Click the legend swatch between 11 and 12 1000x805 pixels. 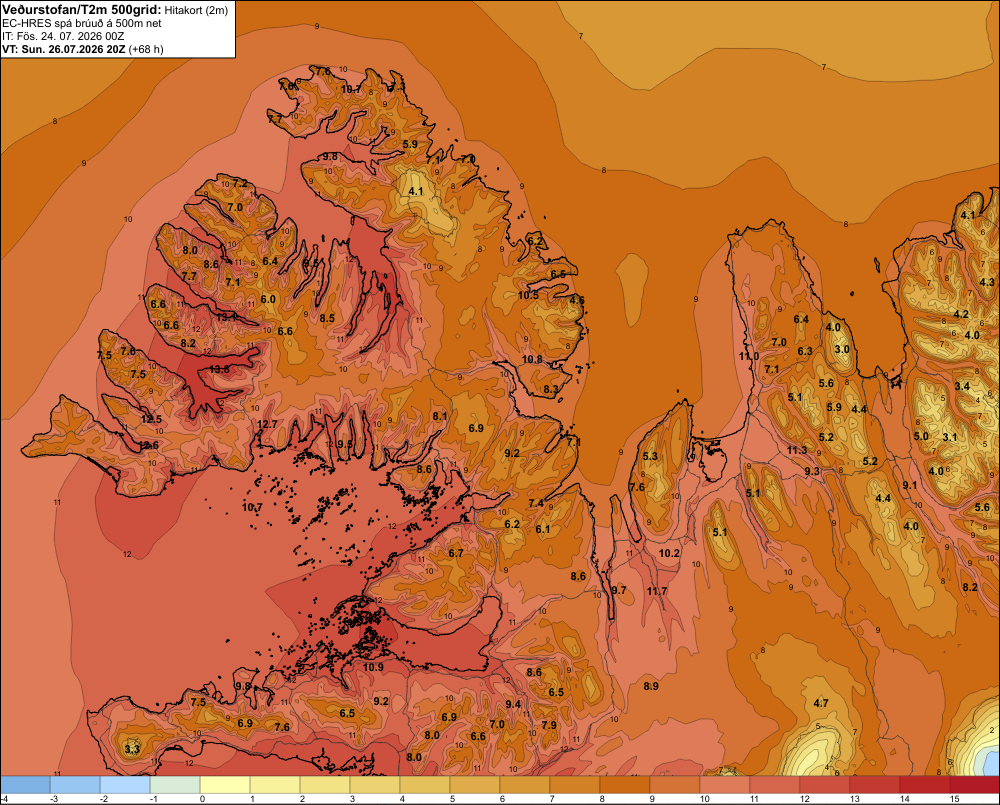[x=775, y=785]
